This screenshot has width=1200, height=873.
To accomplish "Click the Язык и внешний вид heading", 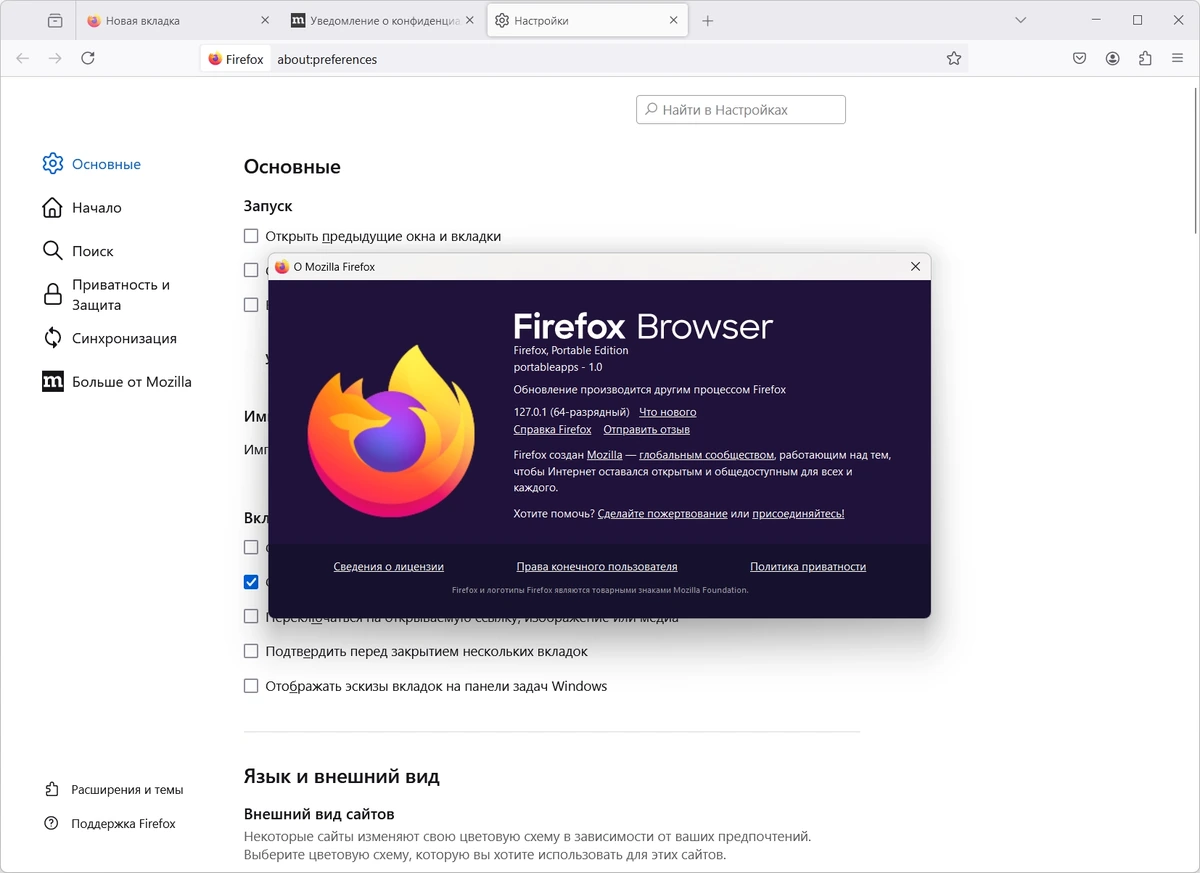I will 342,777.
